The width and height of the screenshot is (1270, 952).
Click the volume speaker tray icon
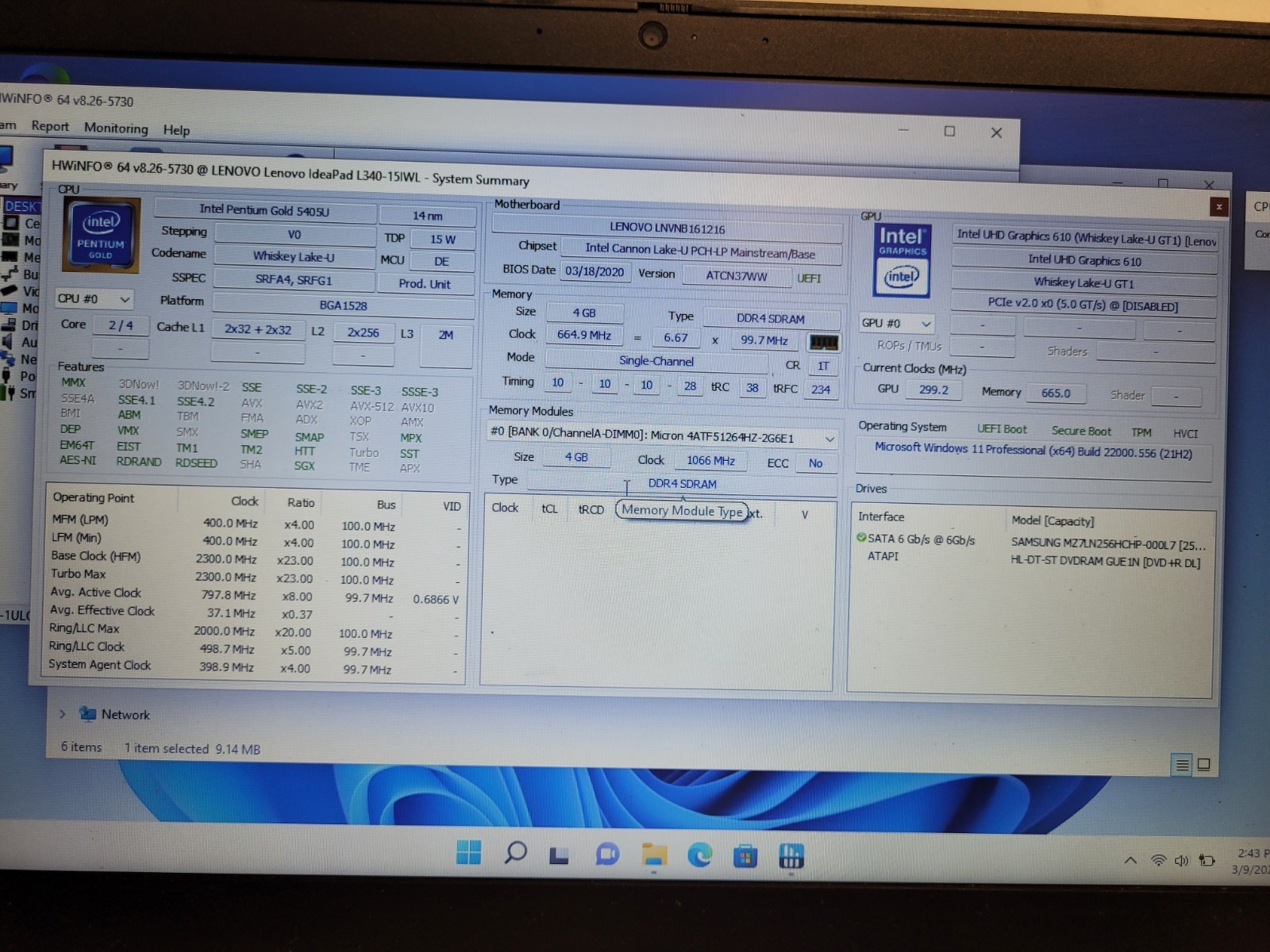(x=1182, y=861)
